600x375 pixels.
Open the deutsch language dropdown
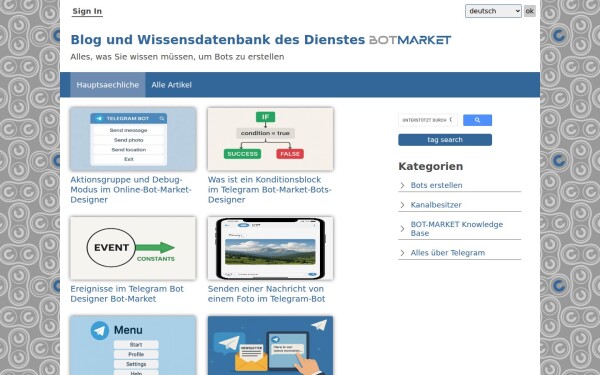(x=493, y=11)
